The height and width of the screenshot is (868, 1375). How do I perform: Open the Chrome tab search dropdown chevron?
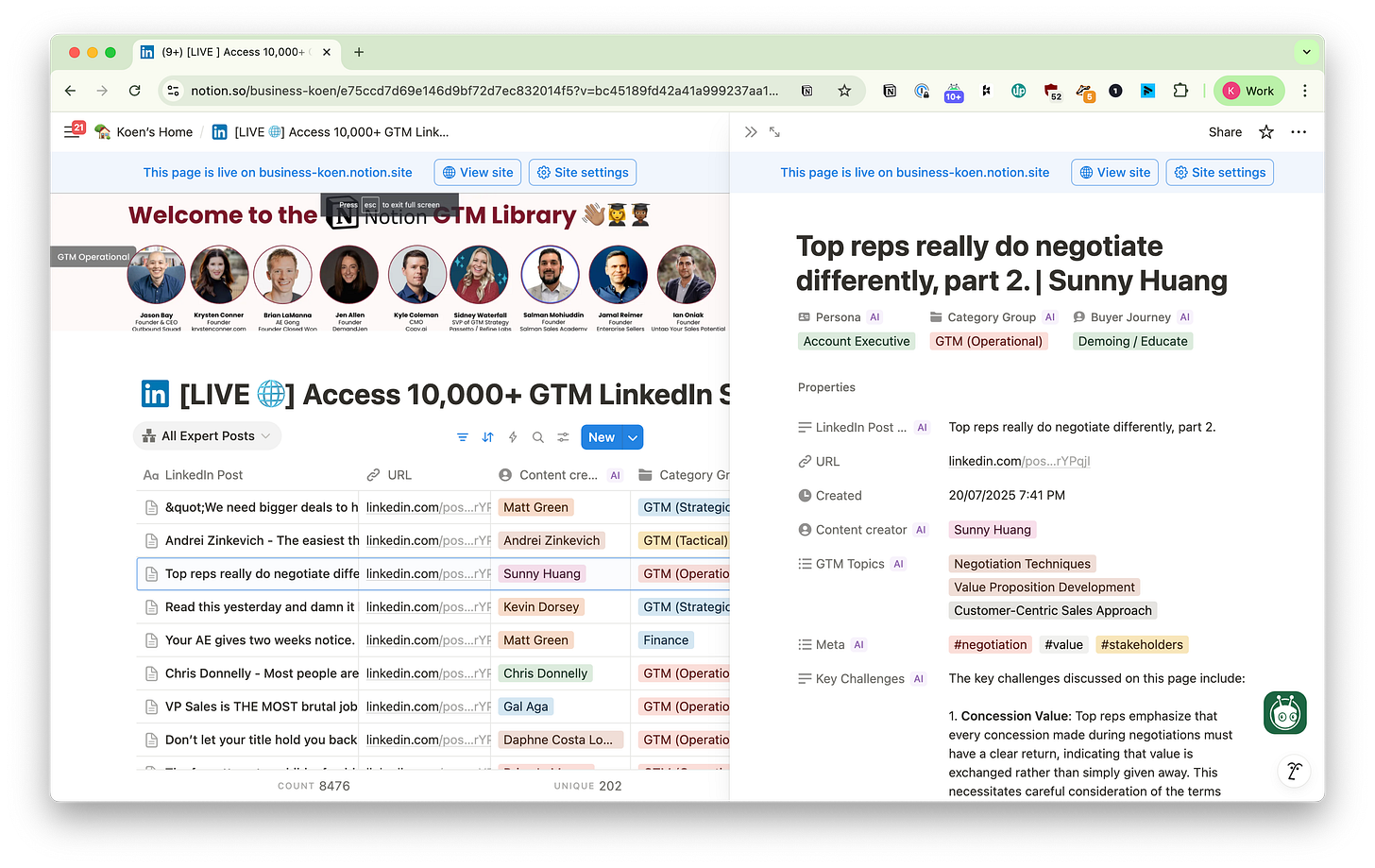point(1307,52)
